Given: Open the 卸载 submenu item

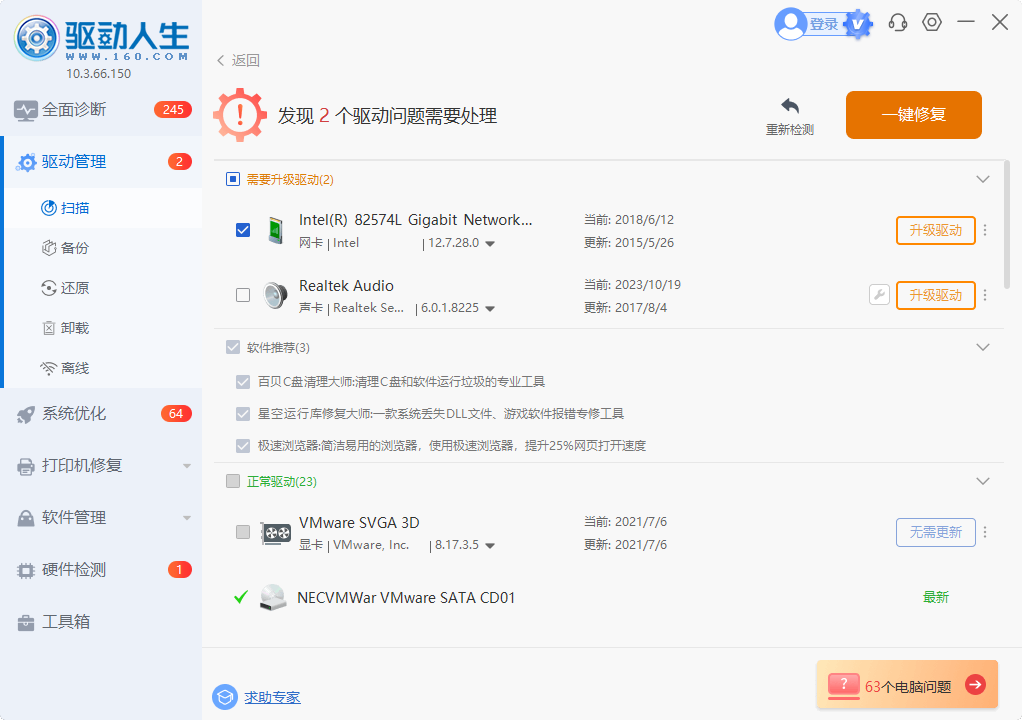Looking at the screenshot, I should click(103, 328).
